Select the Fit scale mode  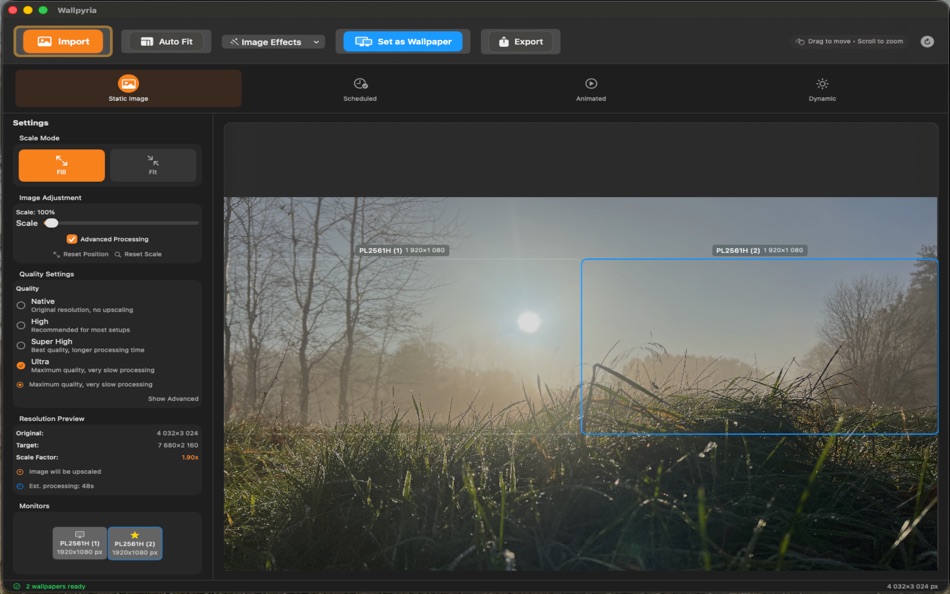(153, 165)
